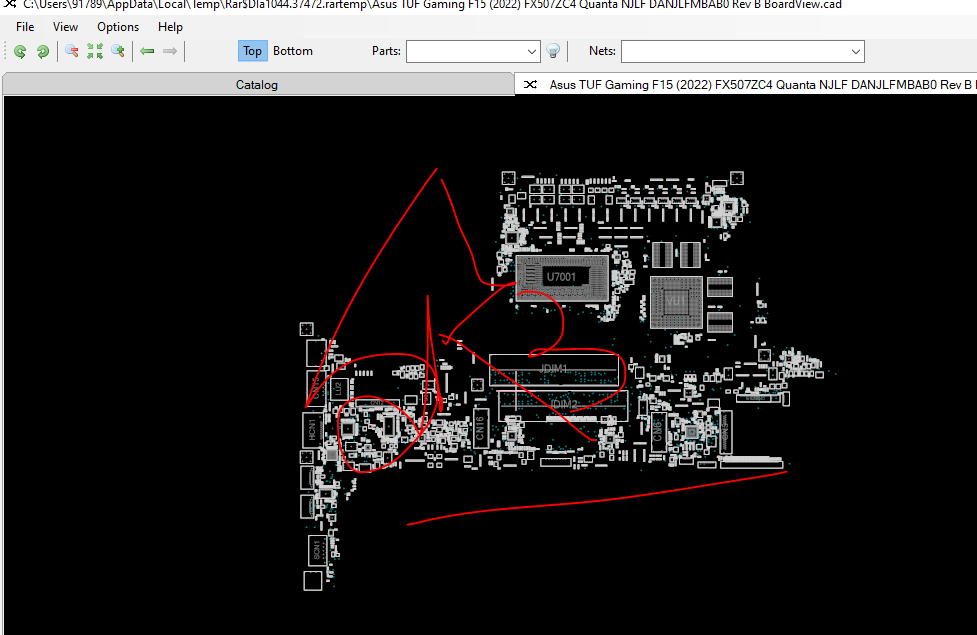Image resolution: width=977 pixels, height=635 pixels.
Task: Expand the Nets dropdown arrow
Action: coord(856,52)
